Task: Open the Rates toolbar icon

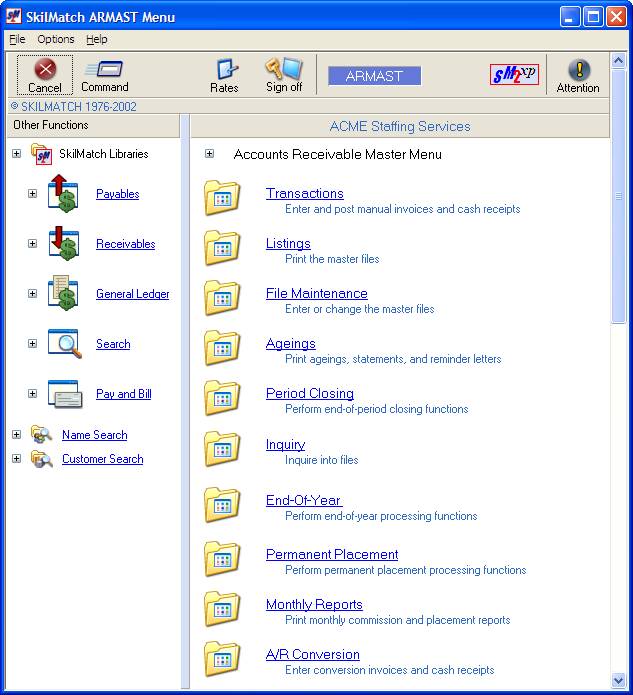Action: point(227,70)
